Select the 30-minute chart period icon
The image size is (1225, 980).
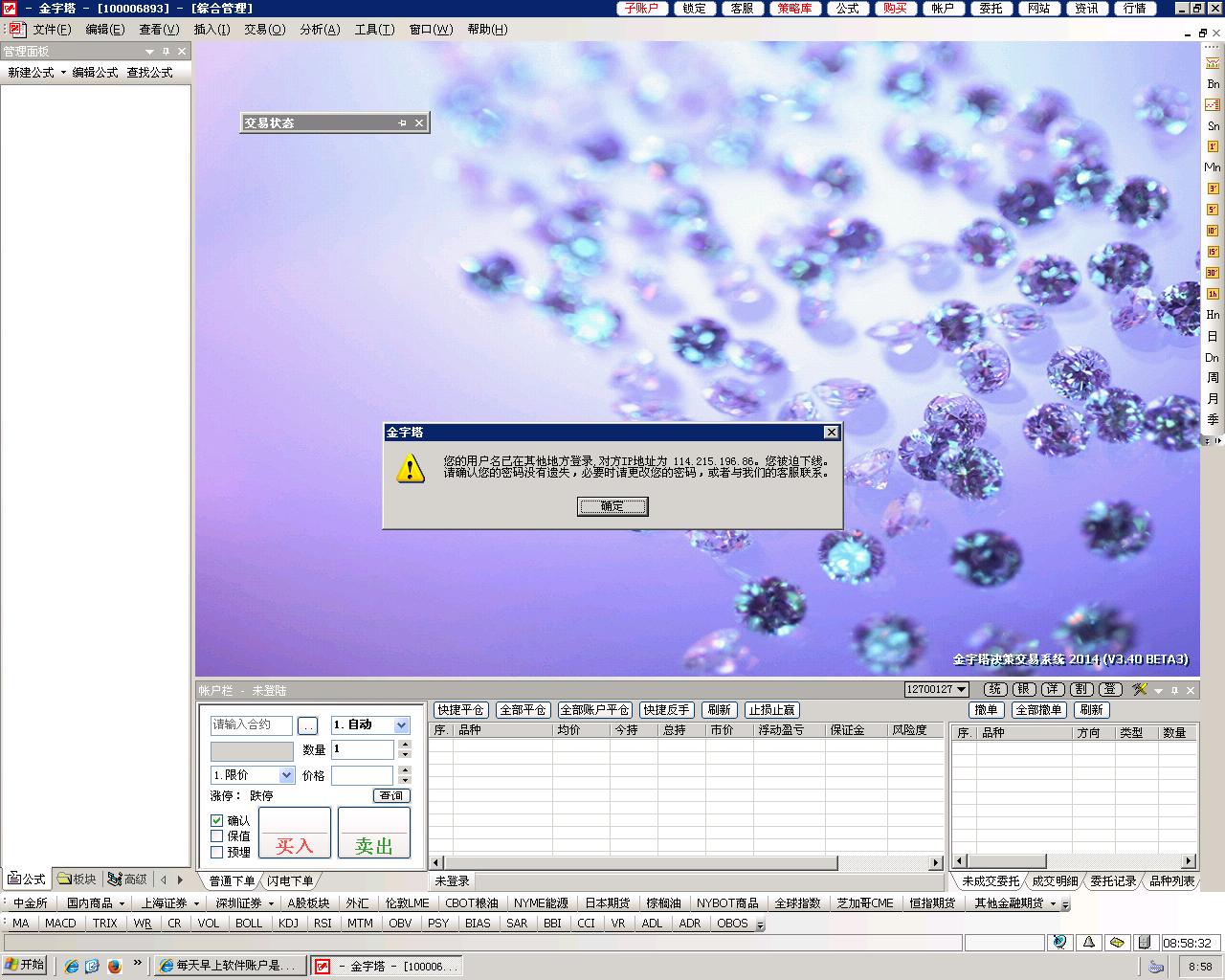(x=1213, y=273)
